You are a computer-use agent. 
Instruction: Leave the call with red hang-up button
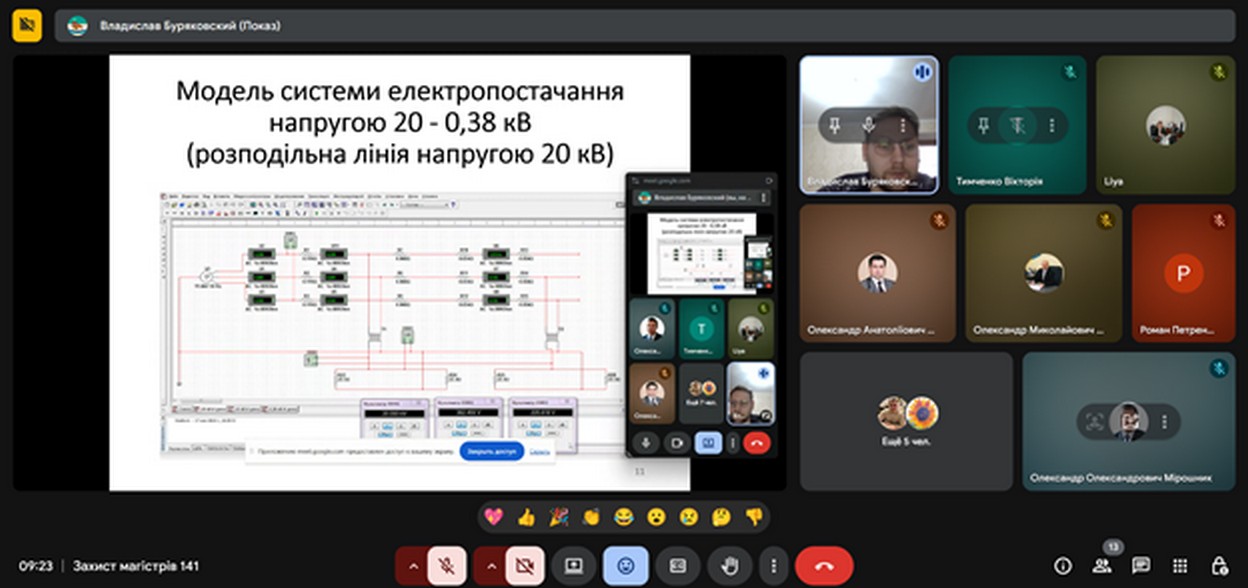point(823,566)
